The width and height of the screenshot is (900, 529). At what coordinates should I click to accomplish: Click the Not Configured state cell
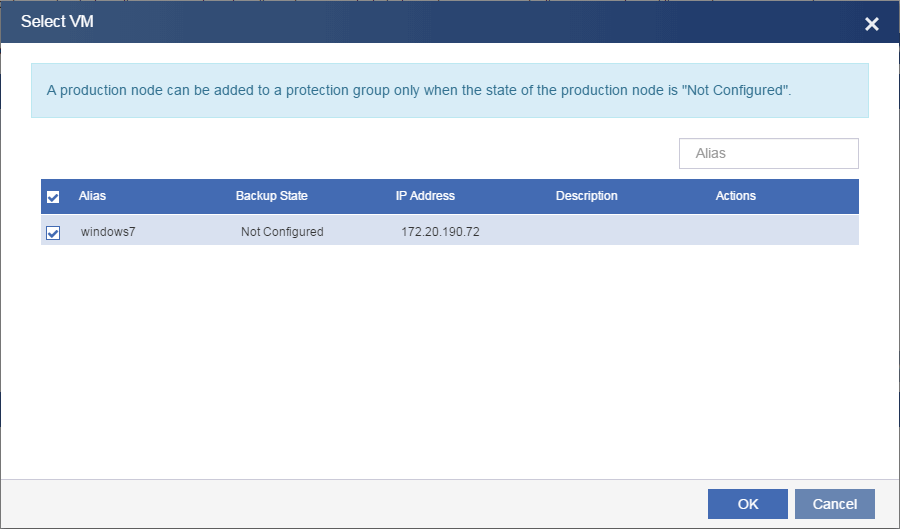coord(282,232)
